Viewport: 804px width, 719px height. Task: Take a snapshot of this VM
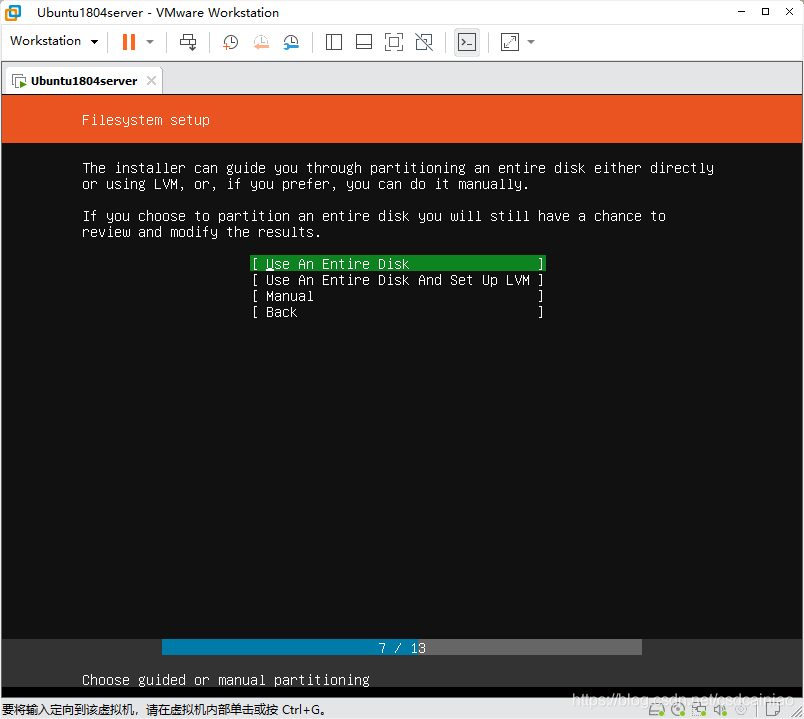(230, 42)
